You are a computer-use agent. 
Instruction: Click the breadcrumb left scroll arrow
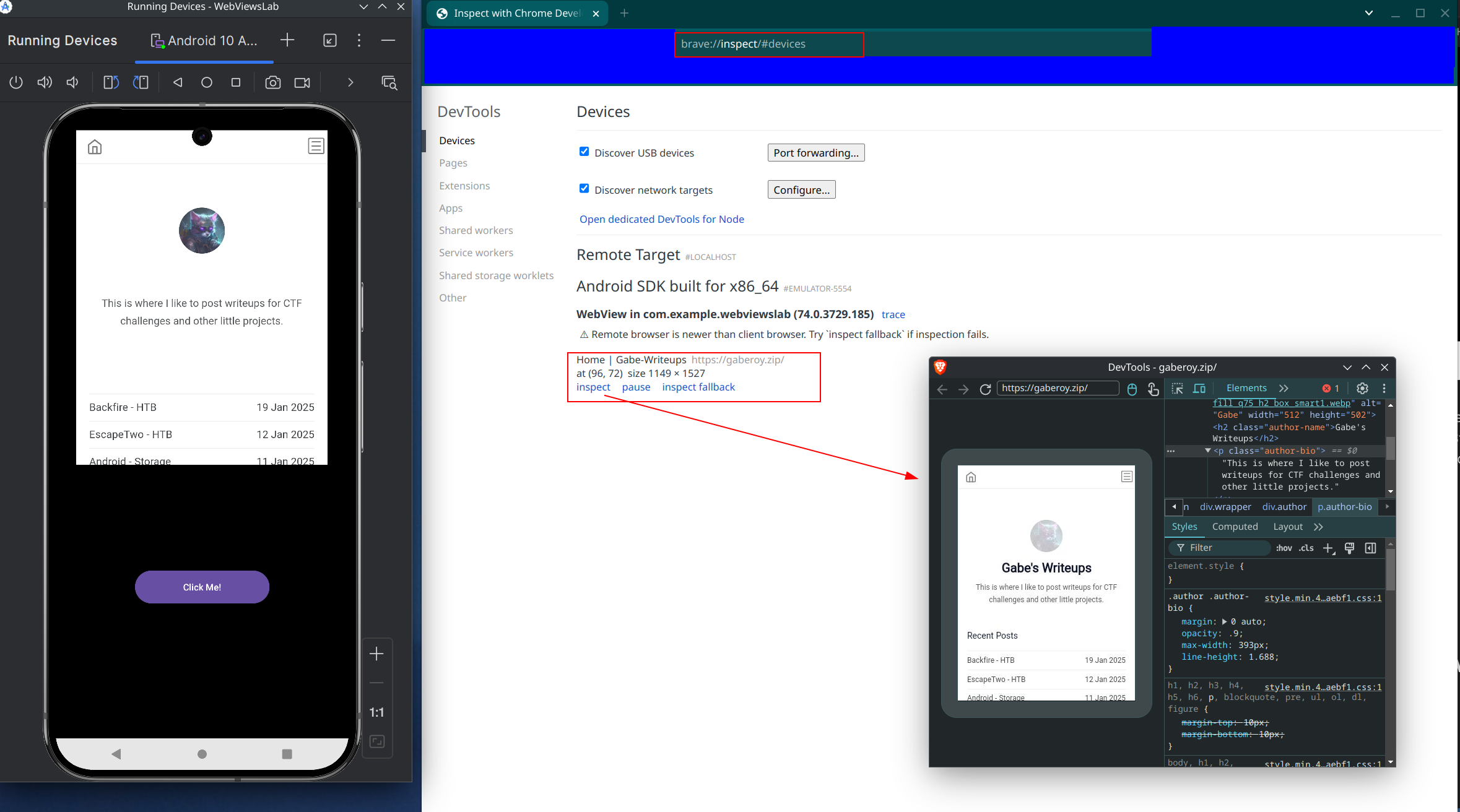[x=1174, y=507]
